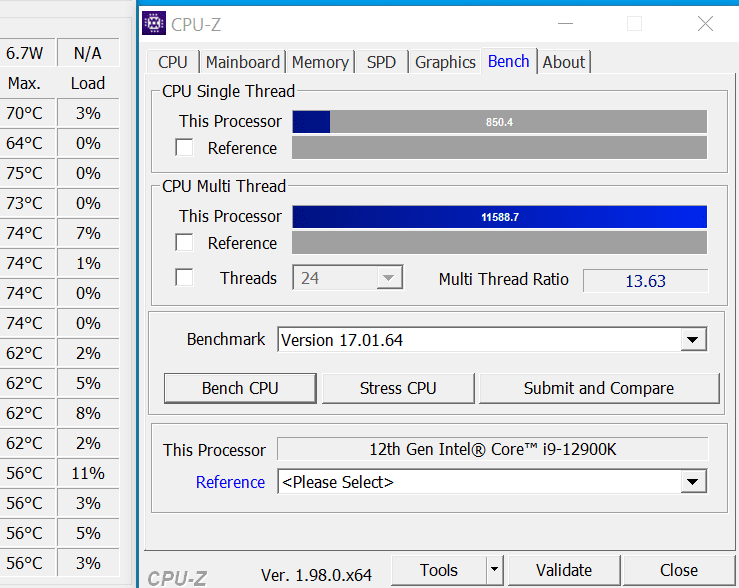This screenshot has width=739, height=588.
Task: Open the About tab
Action: [x=564, y=62]
